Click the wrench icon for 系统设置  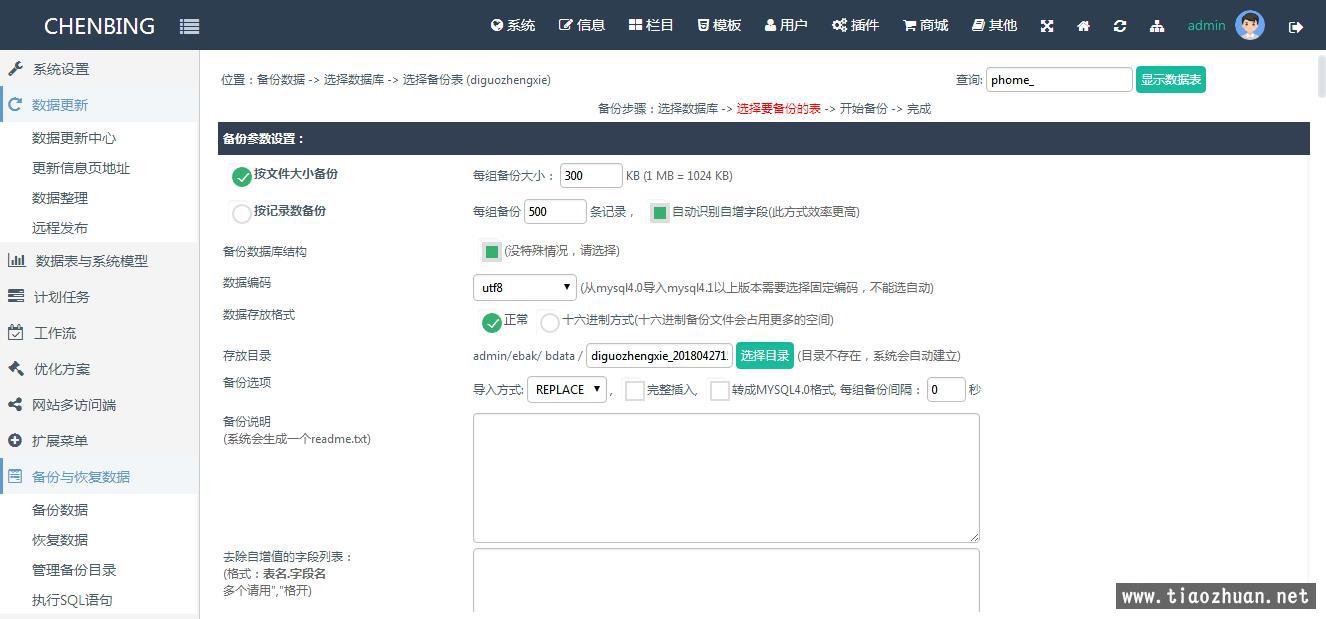tap(15, 69)
